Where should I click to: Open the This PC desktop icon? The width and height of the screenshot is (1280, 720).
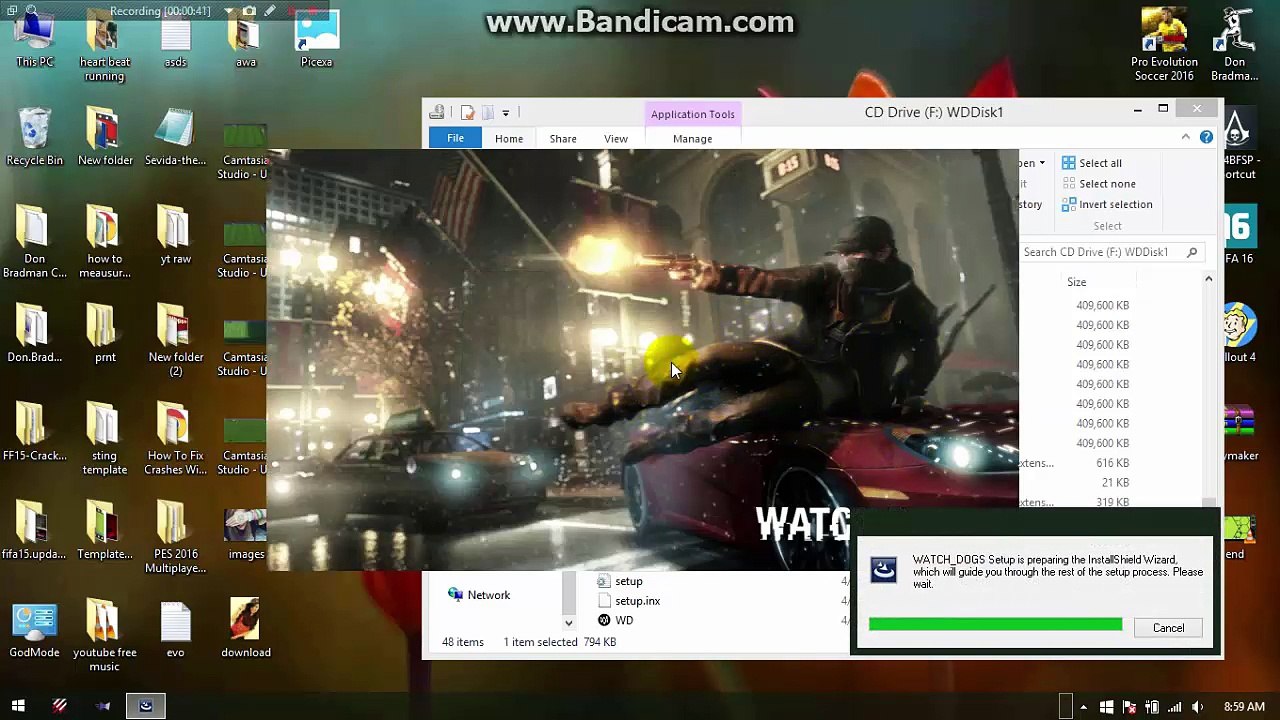[34, 40]
